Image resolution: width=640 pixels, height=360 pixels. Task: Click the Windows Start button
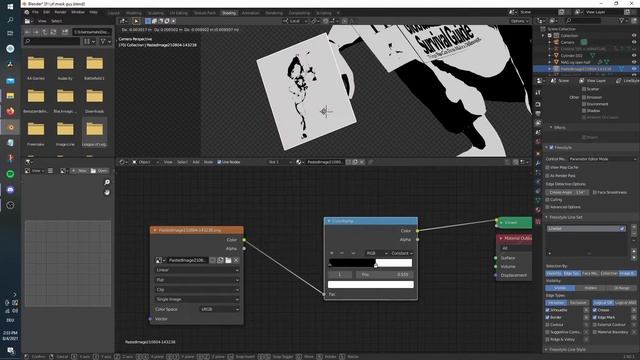11,7
